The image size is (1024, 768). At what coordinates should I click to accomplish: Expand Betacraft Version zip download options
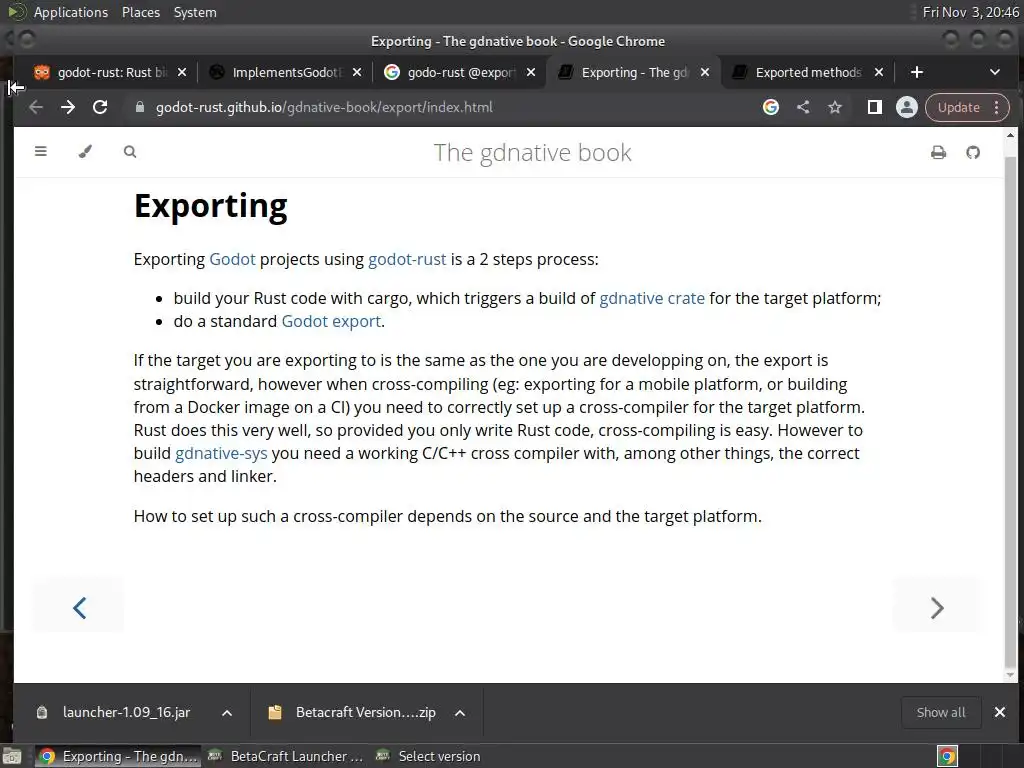coord(460,712)
